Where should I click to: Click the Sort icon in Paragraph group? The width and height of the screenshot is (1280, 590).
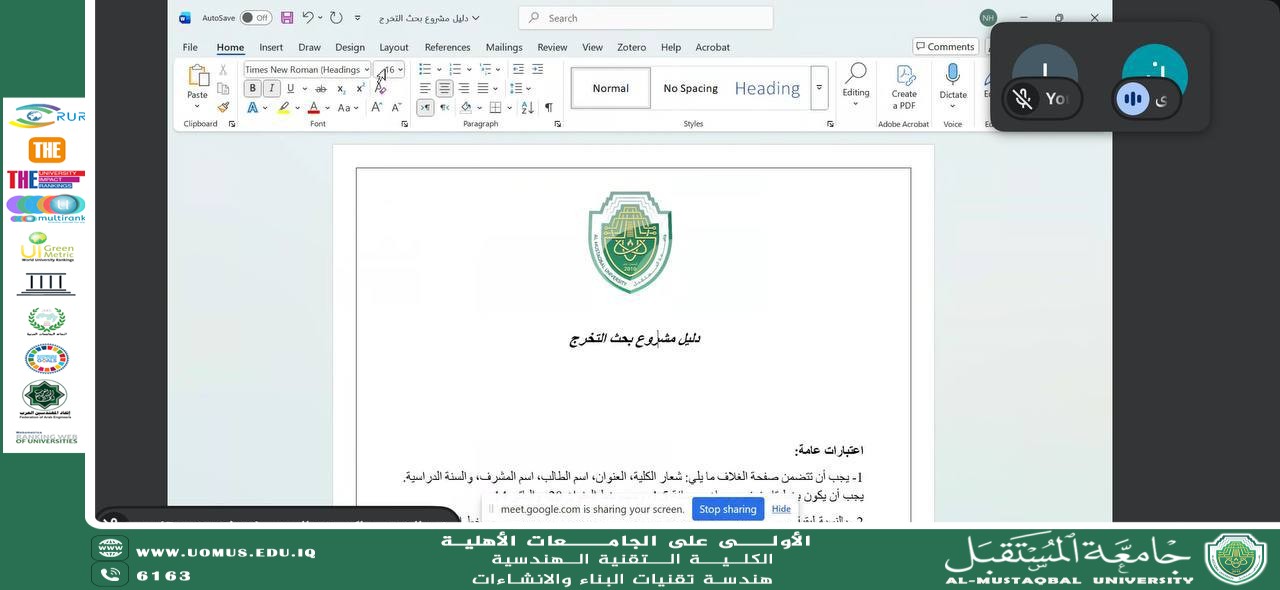[527, 107]
